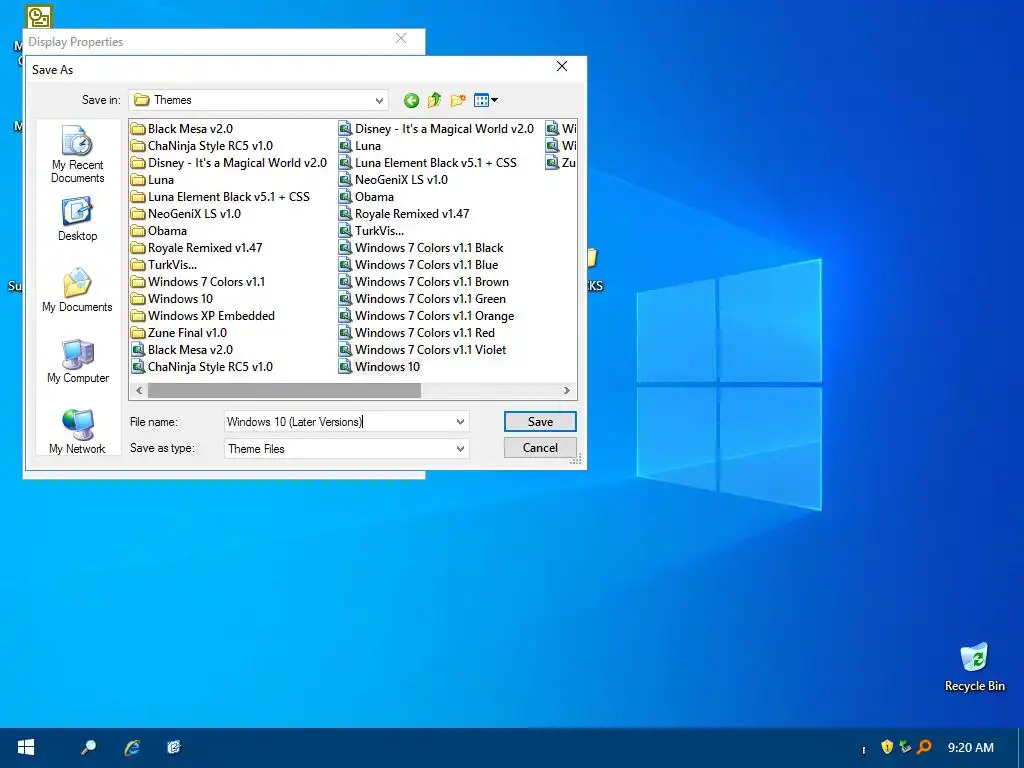1024x768 pixels.
Task: Select the Obama folder
Action: 159,231
